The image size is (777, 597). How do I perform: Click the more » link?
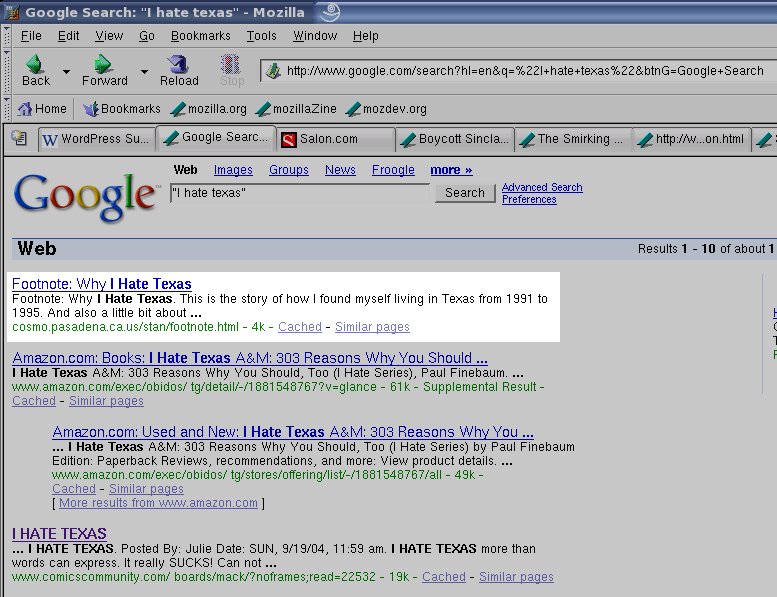point(451,170)
